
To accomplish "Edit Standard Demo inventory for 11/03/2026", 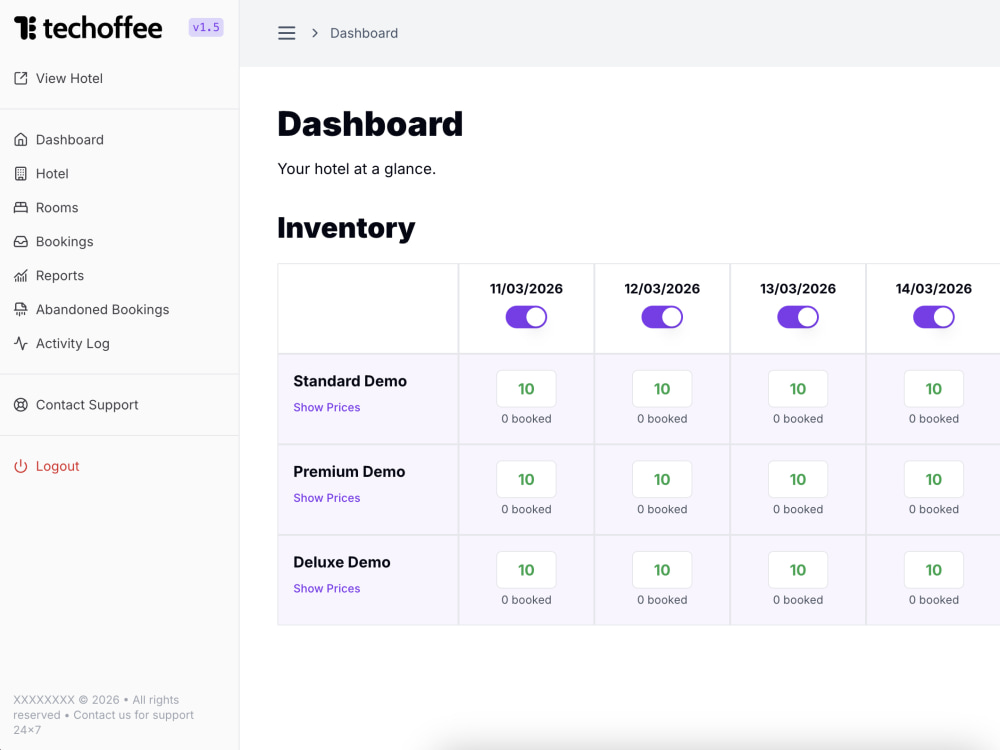I will click(526, 388).
